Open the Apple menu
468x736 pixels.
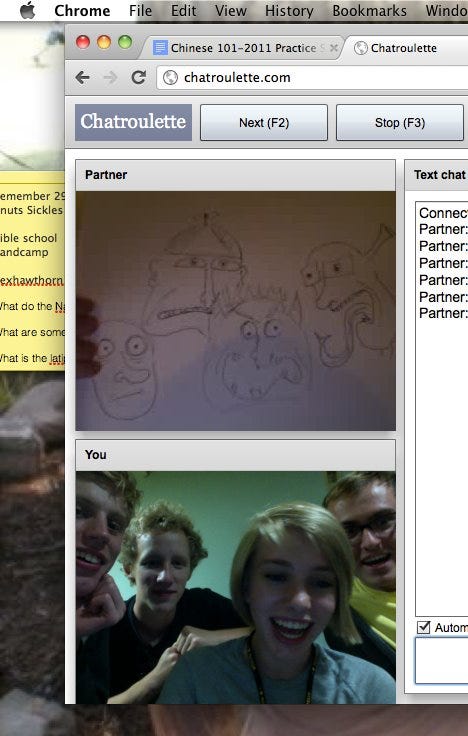pos(27,10)
